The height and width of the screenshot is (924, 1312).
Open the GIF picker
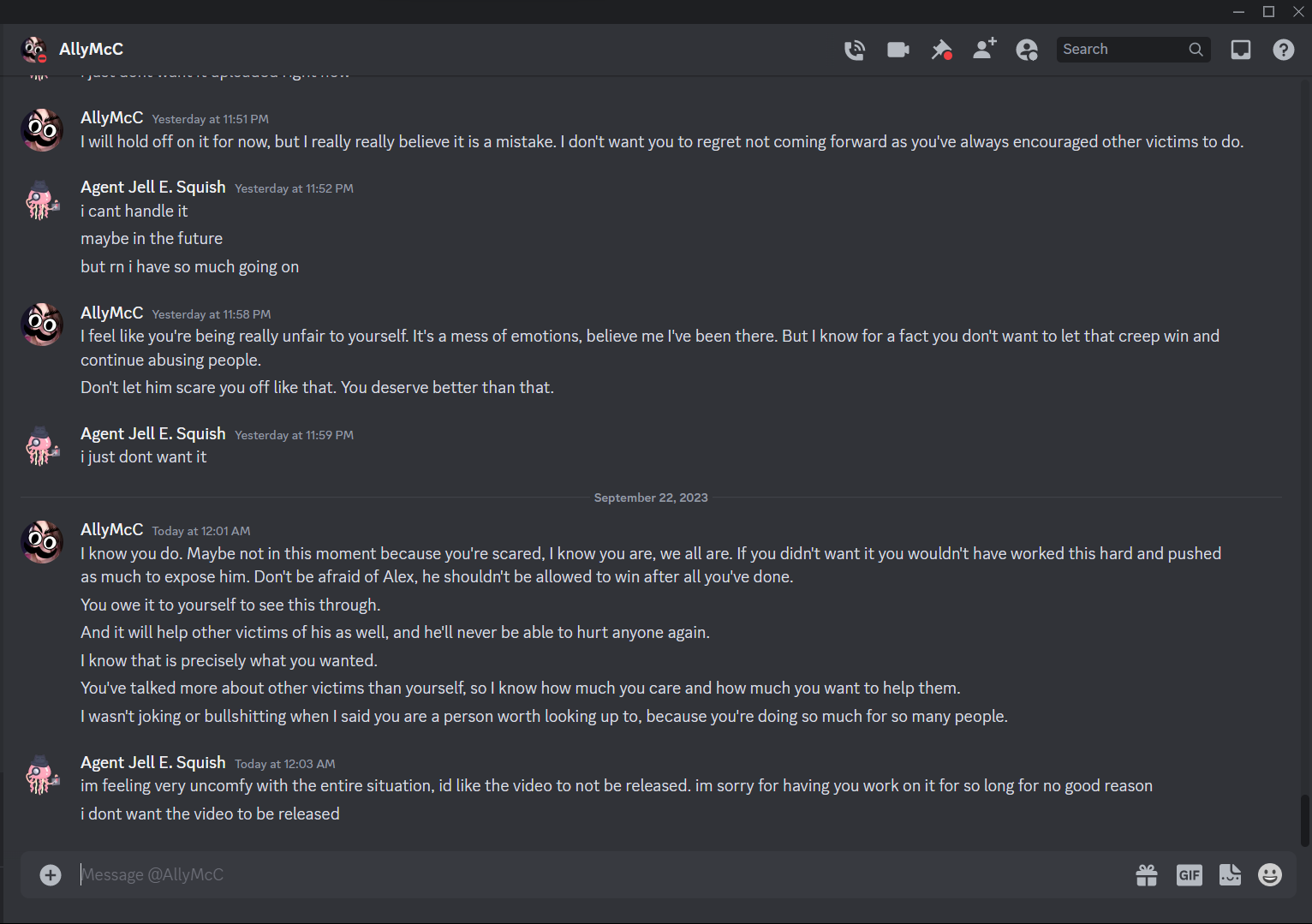1189,874
